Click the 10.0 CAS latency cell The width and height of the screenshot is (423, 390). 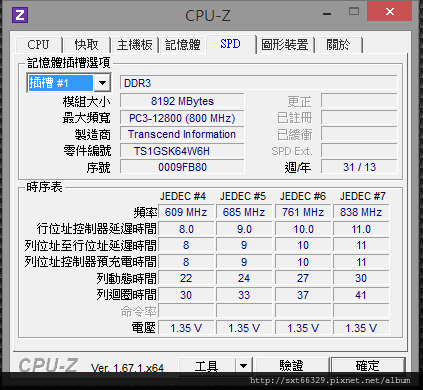click(303, 229)
